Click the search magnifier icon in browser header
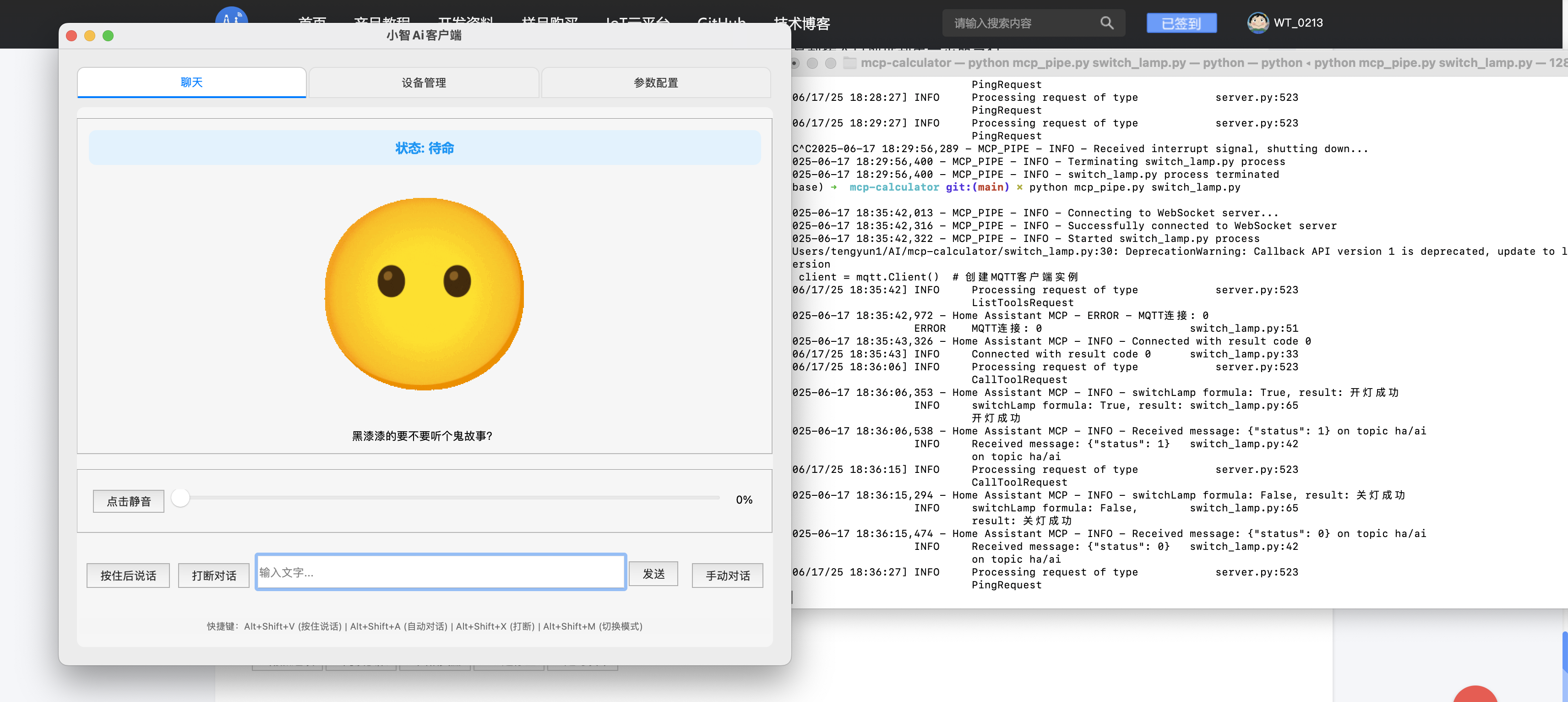Viewport: 1568px width, 702px height. pos(1106,23)
